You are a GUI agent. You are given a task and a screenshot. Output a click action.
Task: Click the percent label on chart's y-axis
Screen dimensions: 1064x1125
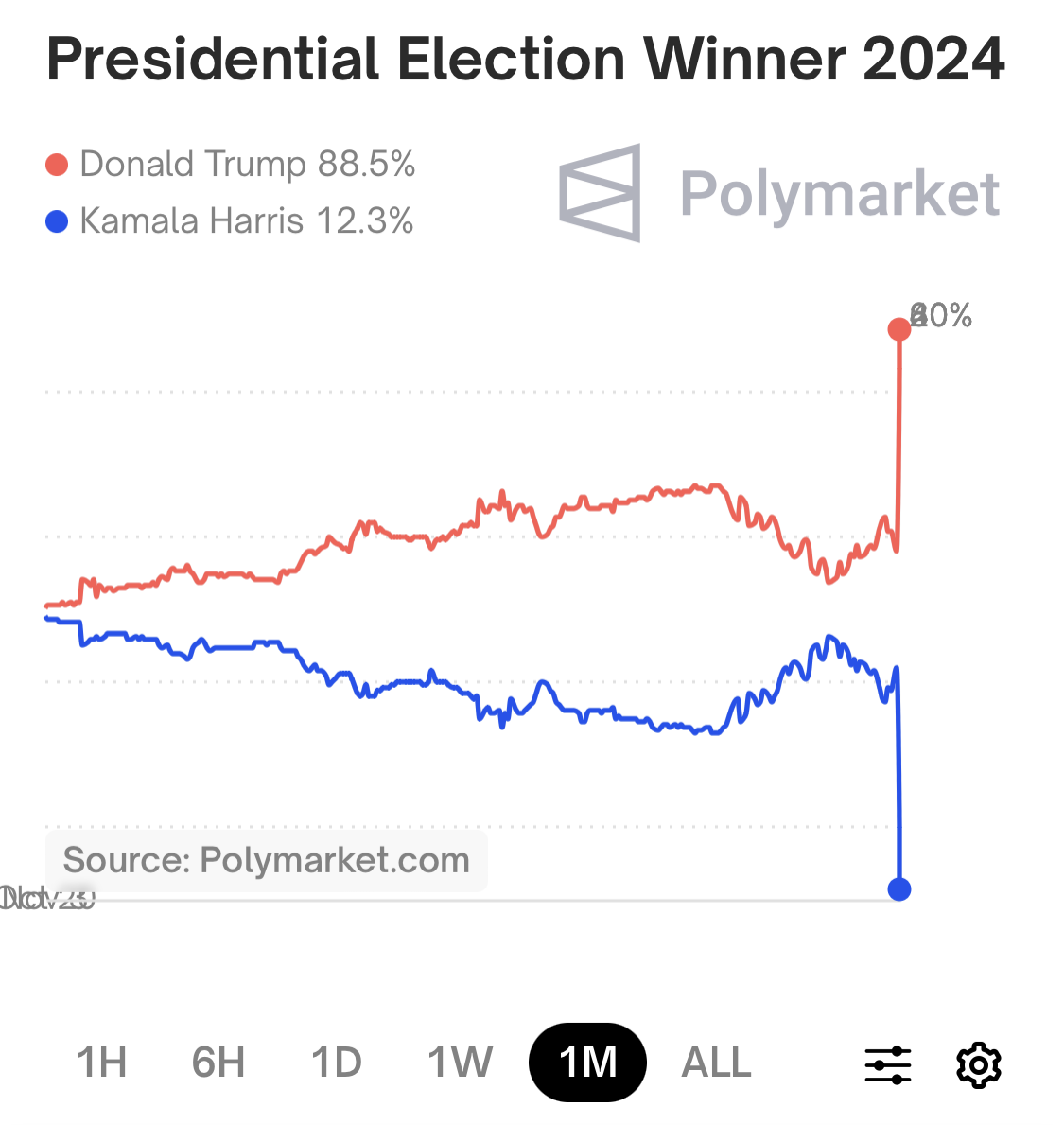(x=941, y=315)
